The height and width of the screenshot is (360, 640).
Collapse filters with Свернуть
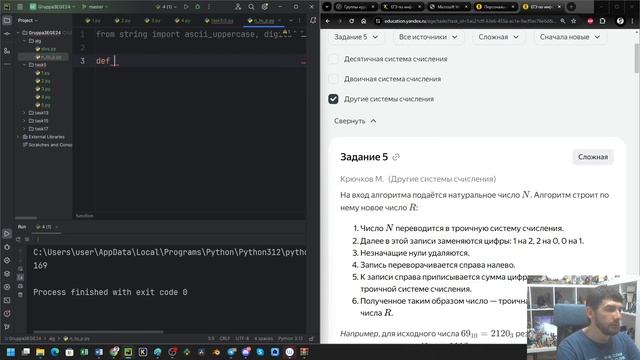pyautogui.click(x=355, y=121)
